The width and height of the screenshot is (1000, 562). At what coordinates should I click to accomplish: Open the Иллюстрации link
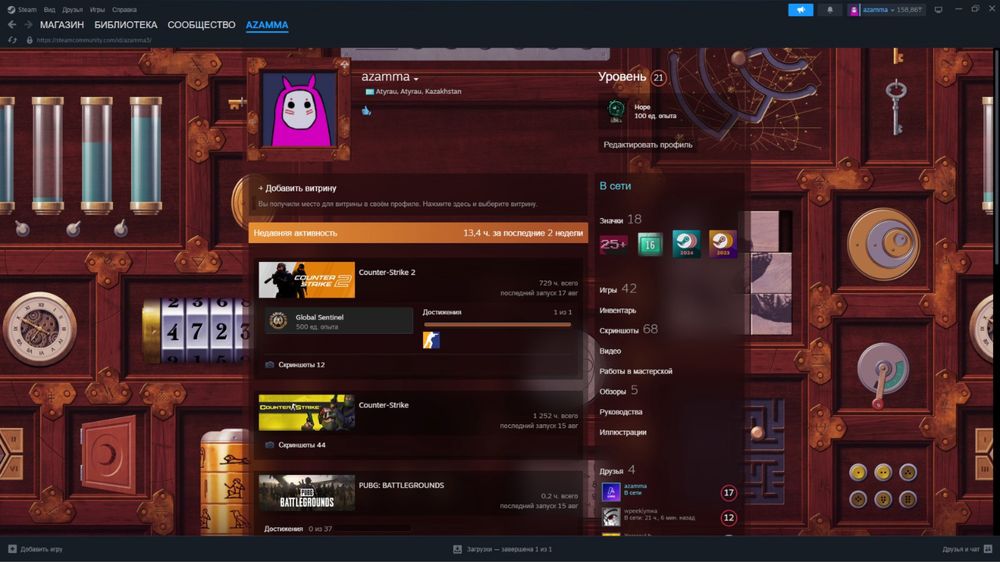(622, 433)
